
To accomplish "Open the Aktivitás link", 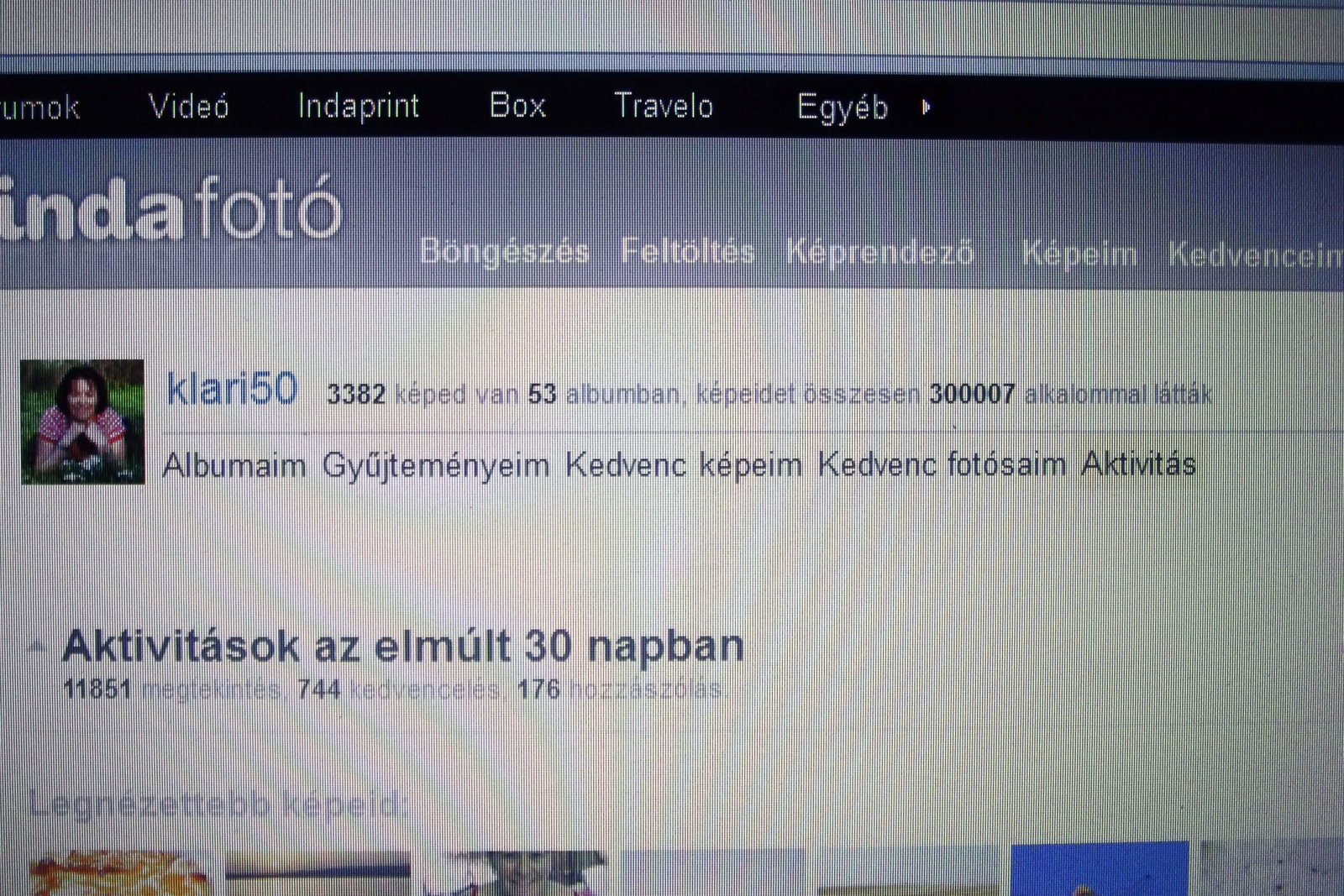I will pyautogui.click(x=1138, y=464).
